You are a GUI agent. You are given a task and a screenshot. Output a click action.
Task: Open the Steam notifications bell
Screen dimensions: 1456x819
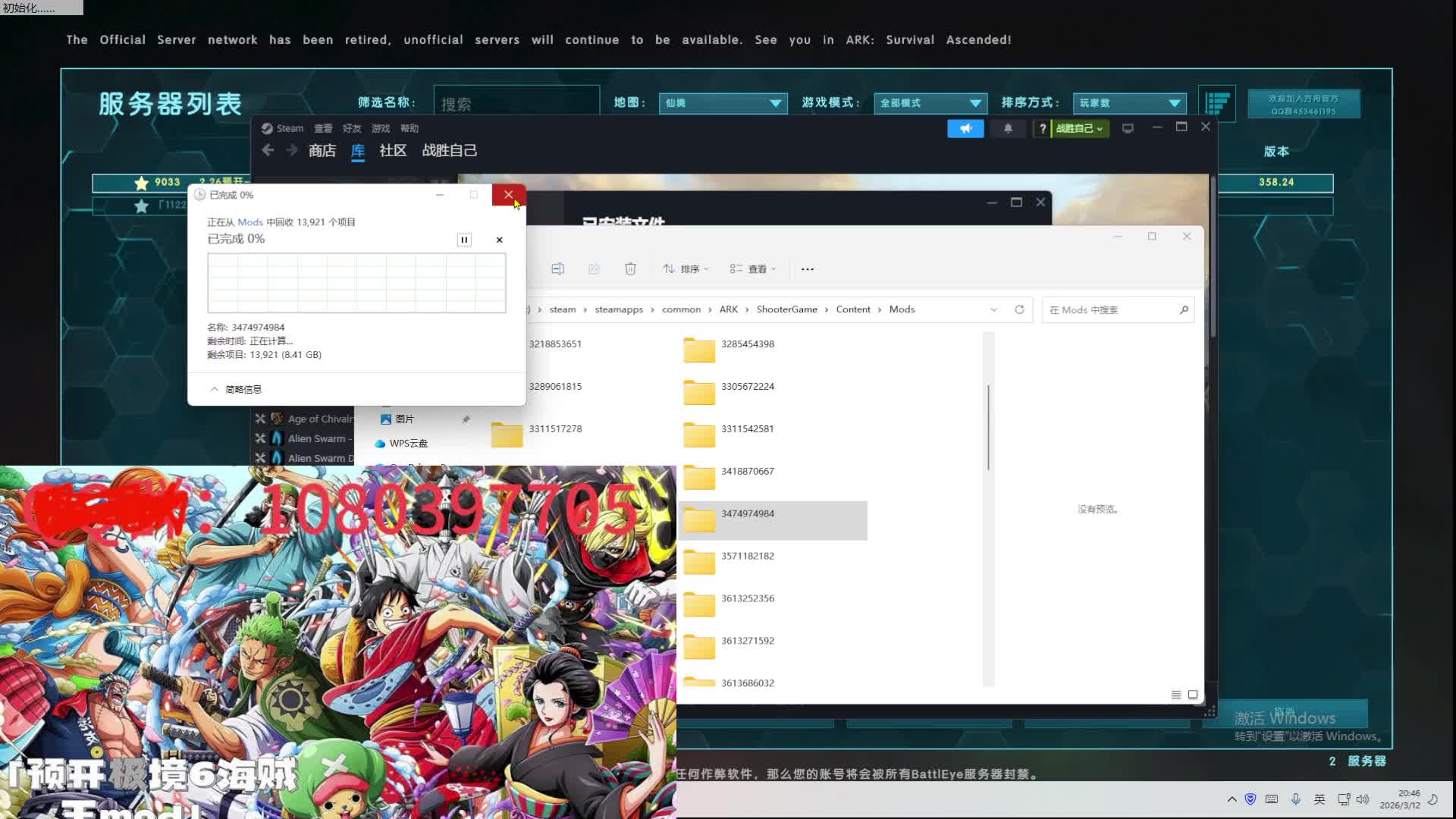(1008, 128)
